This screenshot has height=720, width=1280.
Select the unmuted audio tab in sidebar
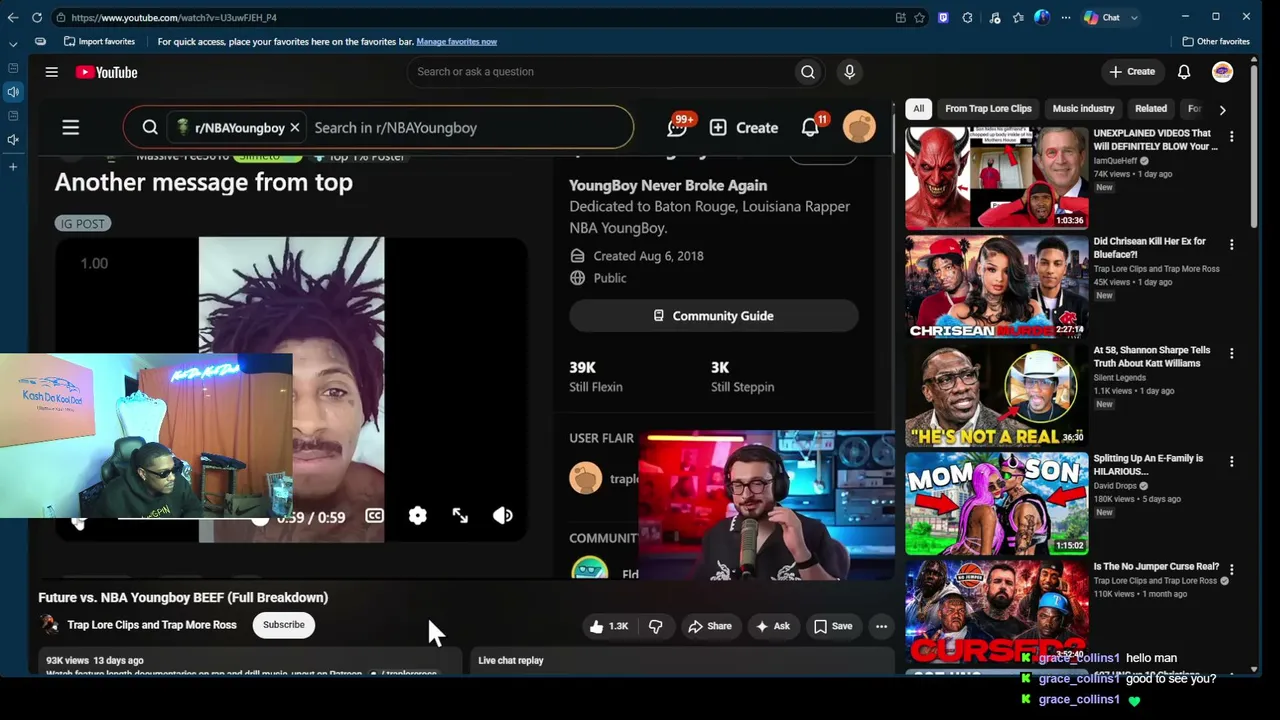tap(13, 92)
